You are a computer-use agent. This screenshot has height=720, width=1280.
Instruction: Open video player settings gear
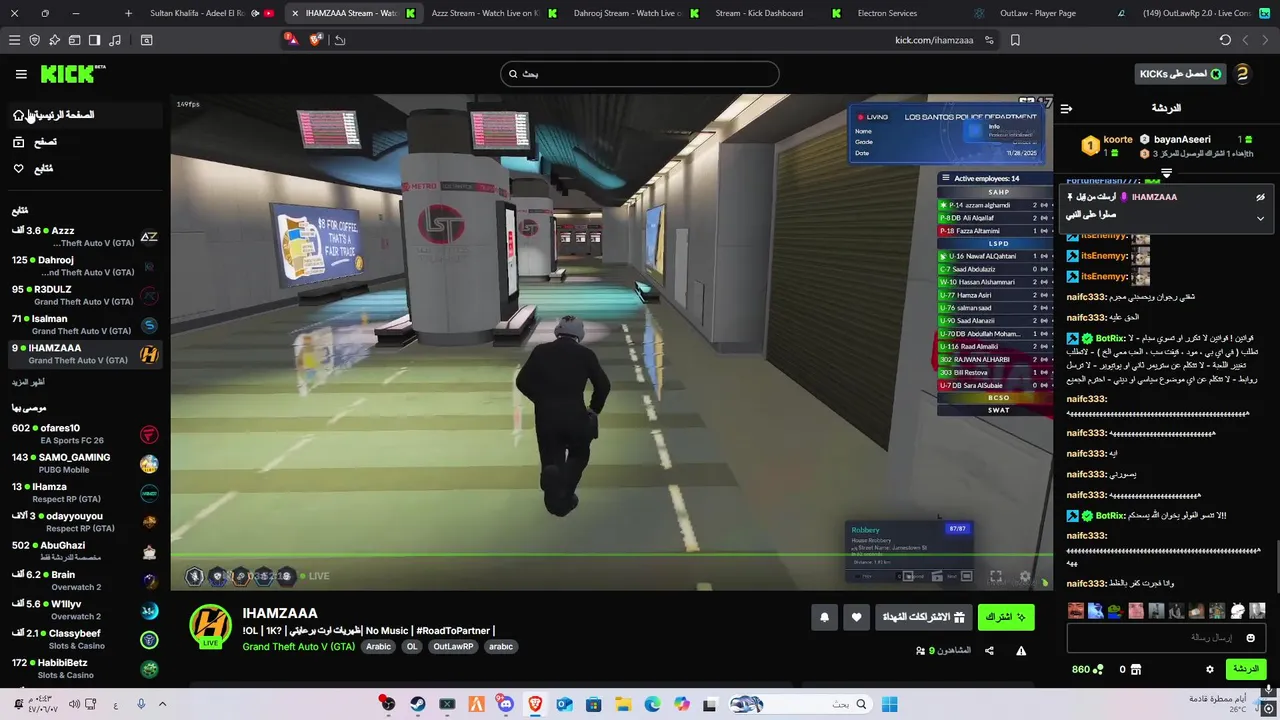tap(1024, 576)
